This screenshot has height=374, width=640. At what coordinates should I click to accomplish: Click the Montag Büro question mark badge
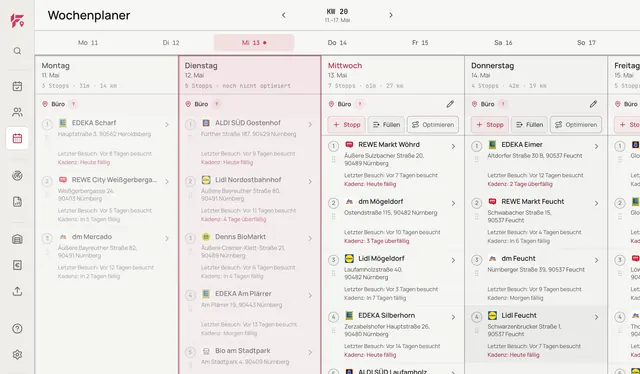[73, 104]
